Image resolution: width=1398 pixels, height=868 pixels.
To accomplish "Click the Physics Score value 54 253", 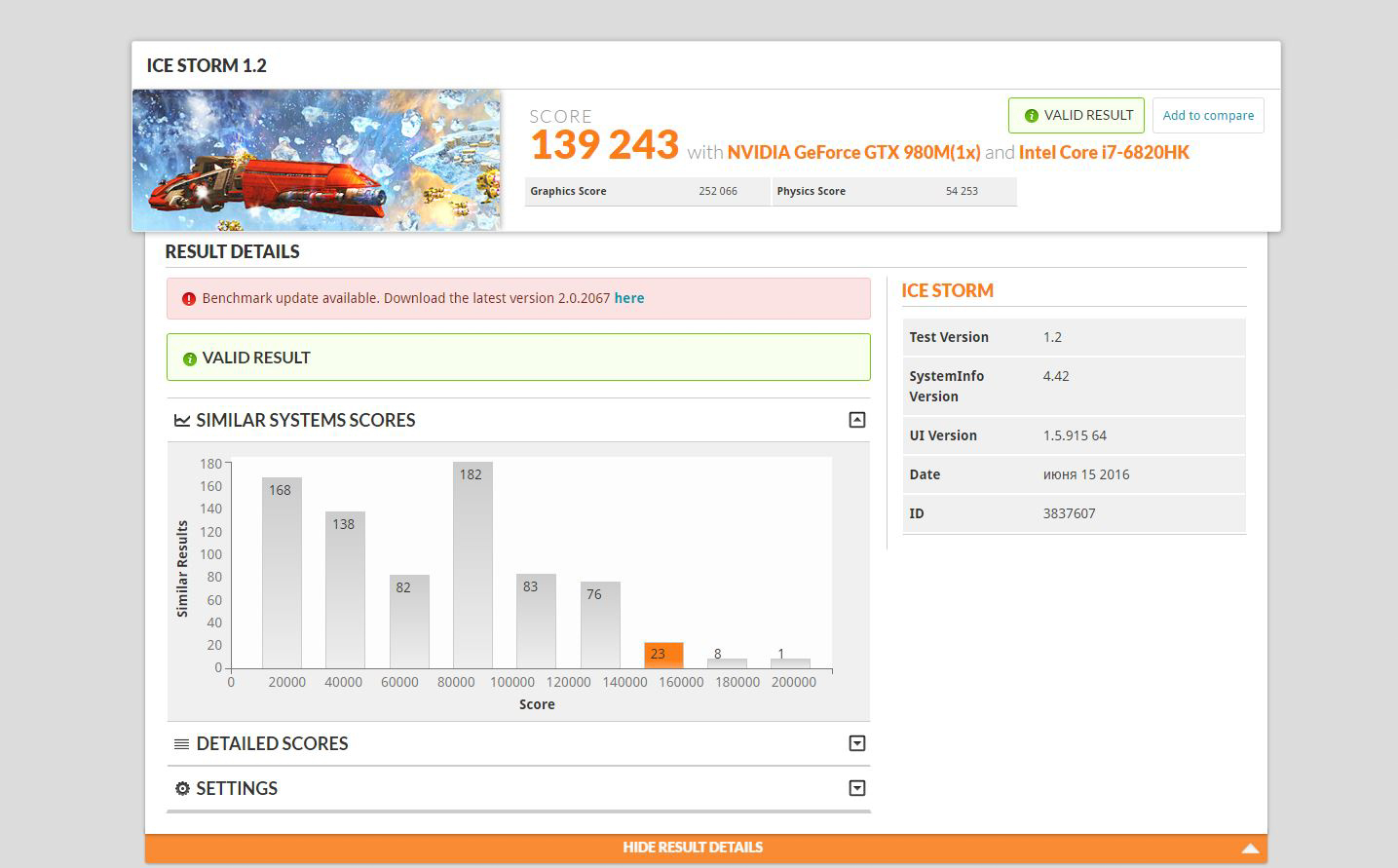I will [962, 191].
